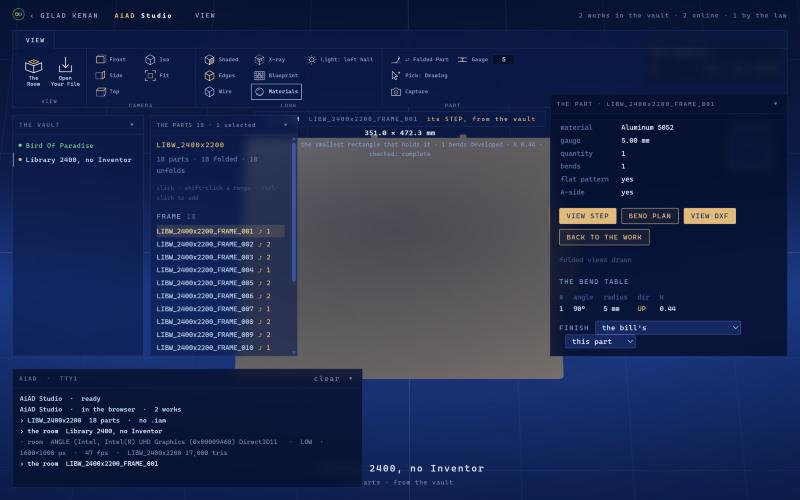Click the Capture camera icon

[396, 92]
